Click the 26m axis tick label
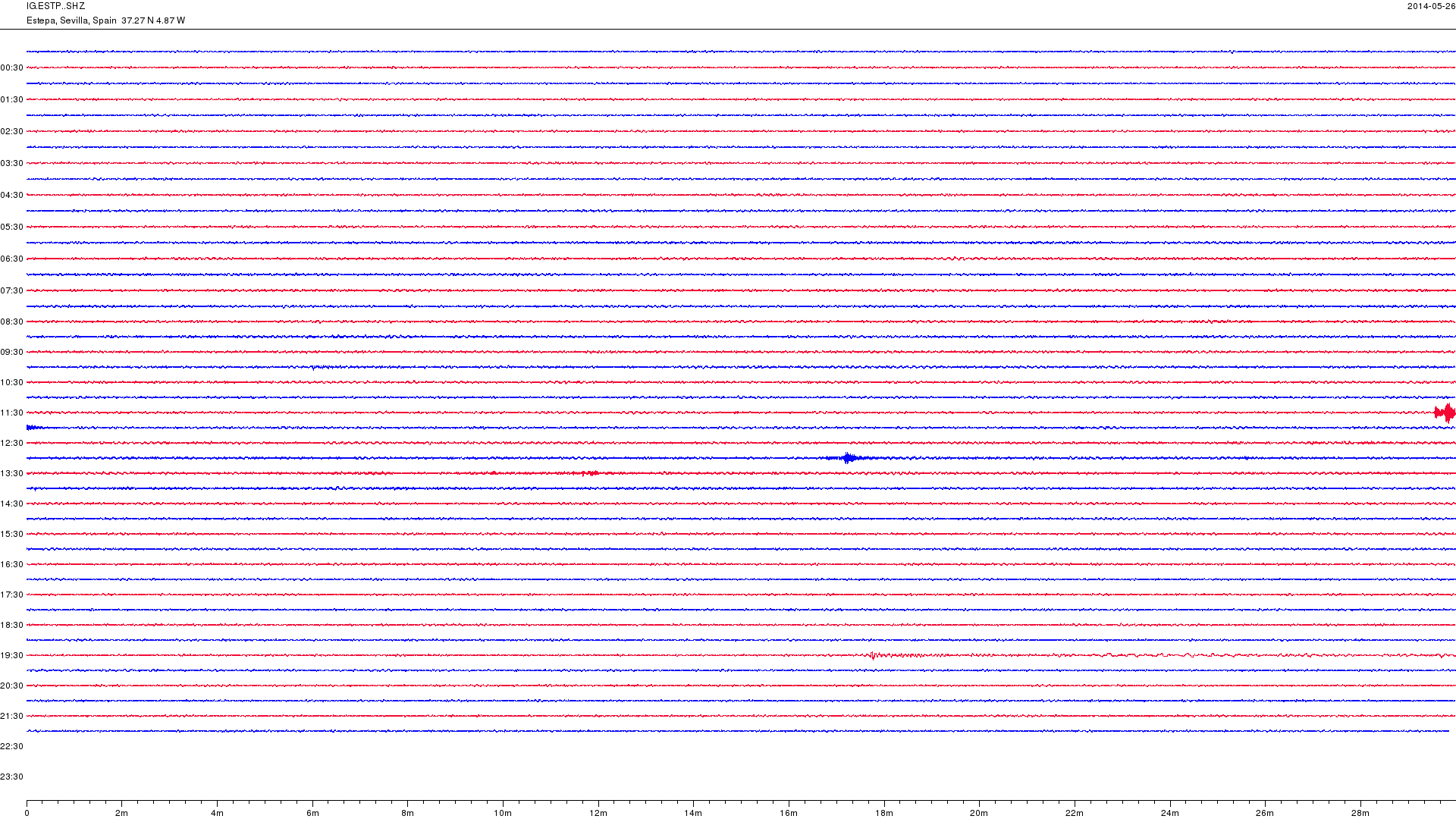 [x=1265, y=814]
